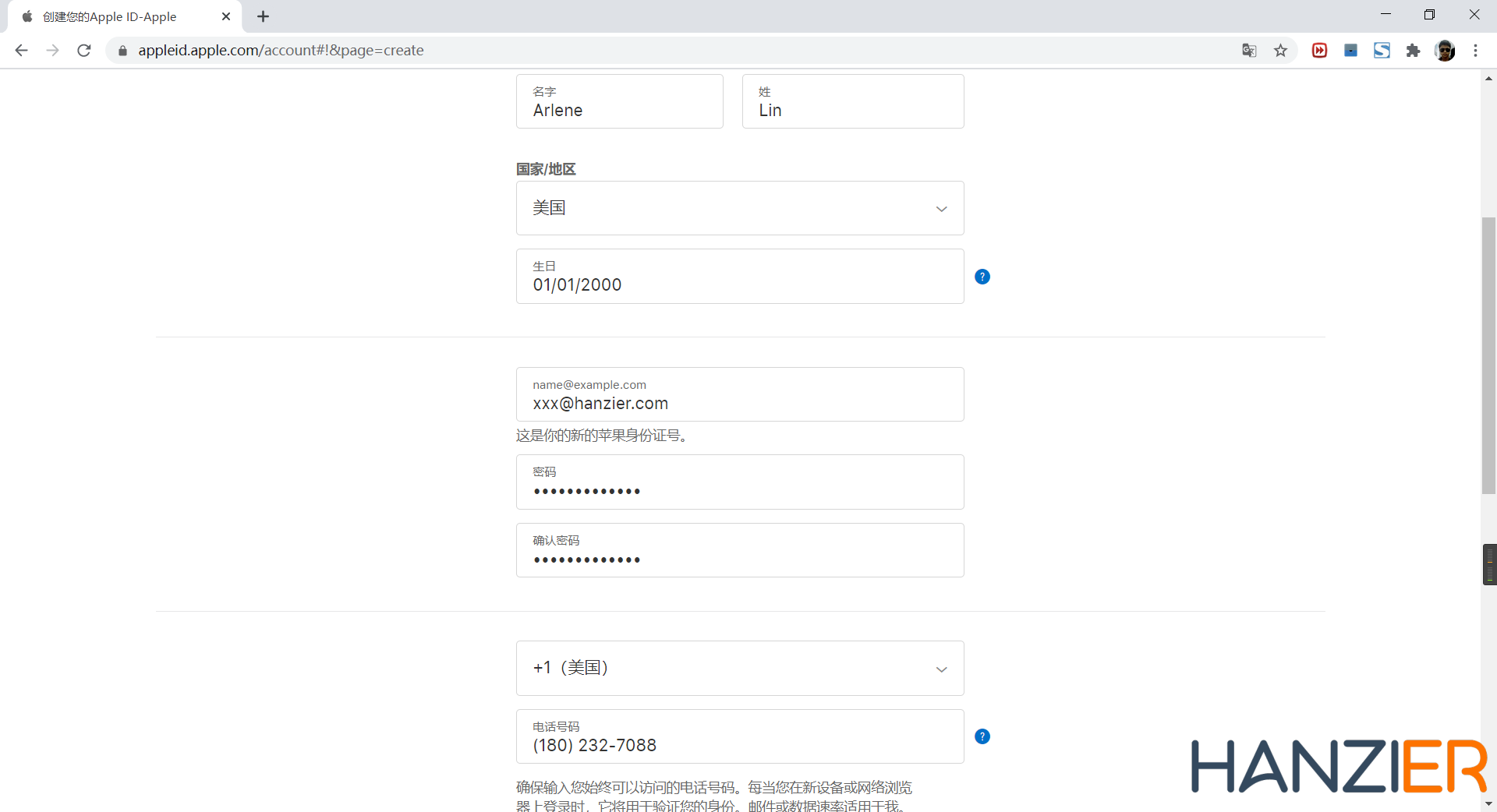Click the red extension icon in toolbar

click(1319, 51)
